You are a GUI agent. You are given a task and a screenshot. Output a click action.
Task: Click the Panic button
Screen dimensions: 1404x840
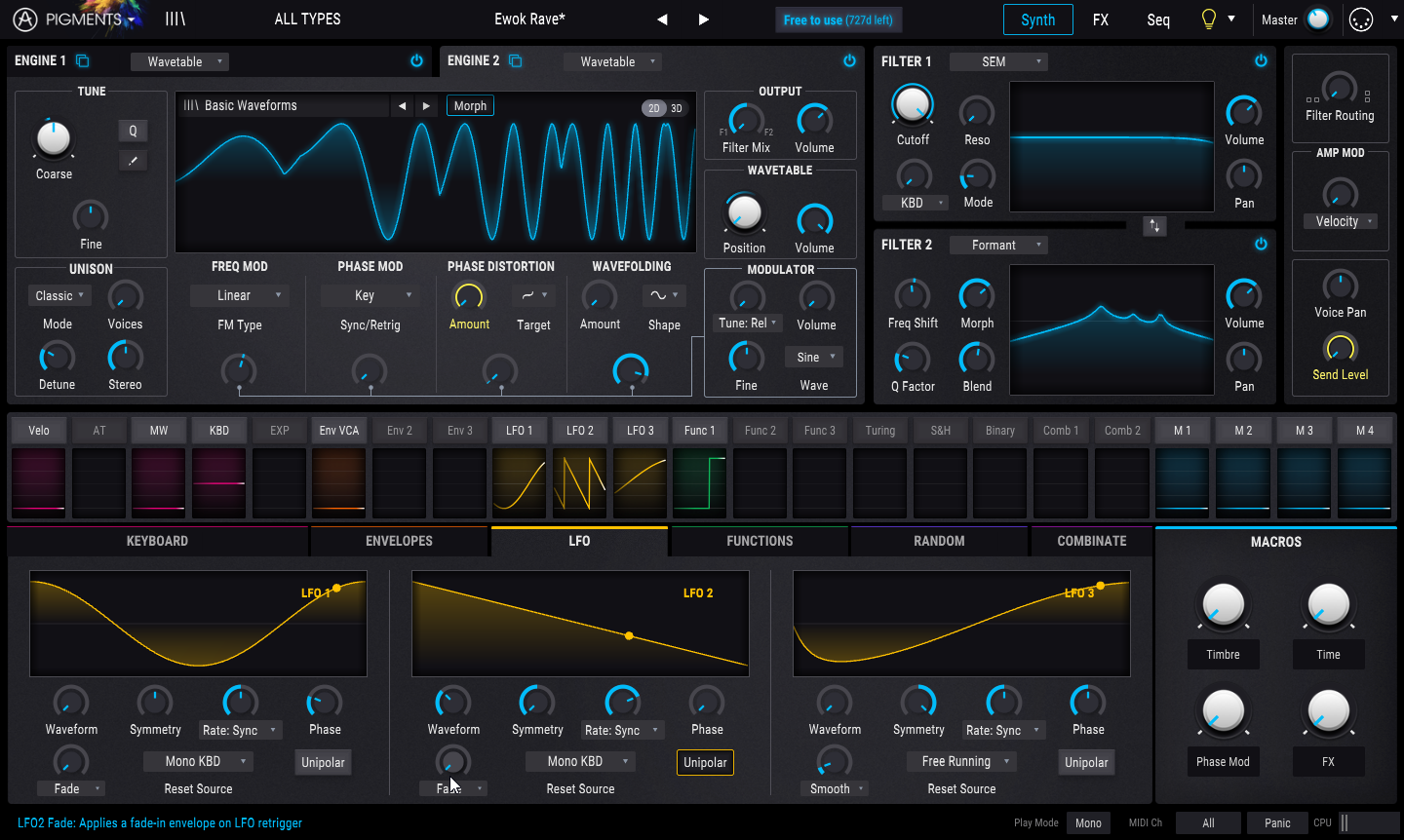coord(1277,822)
